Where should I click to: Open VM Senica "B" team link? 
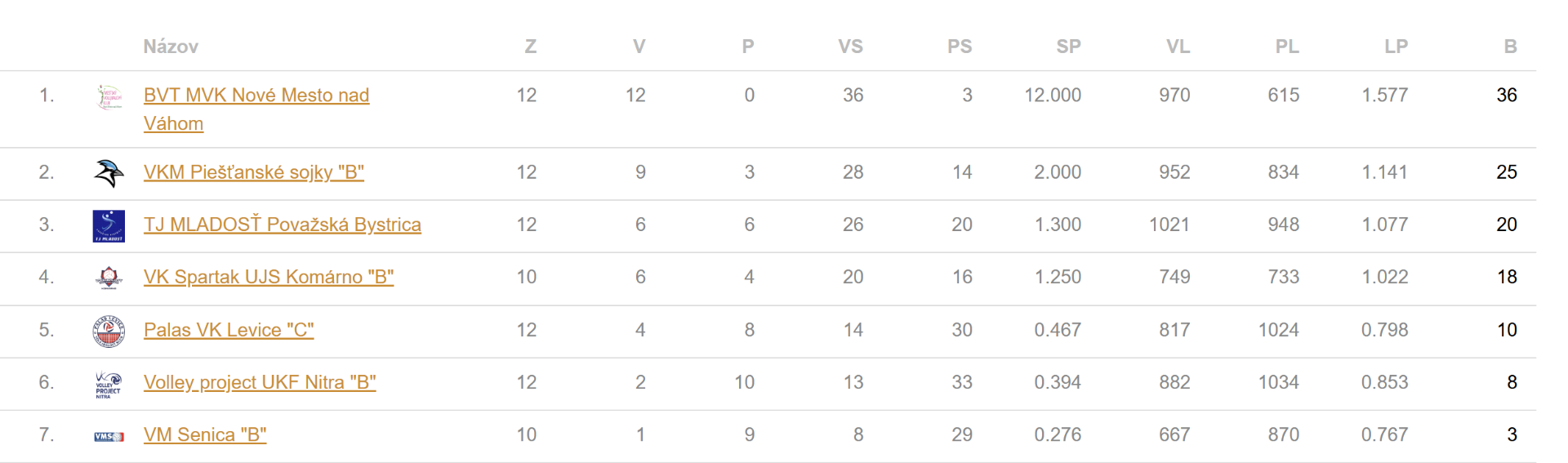[204, 434]
